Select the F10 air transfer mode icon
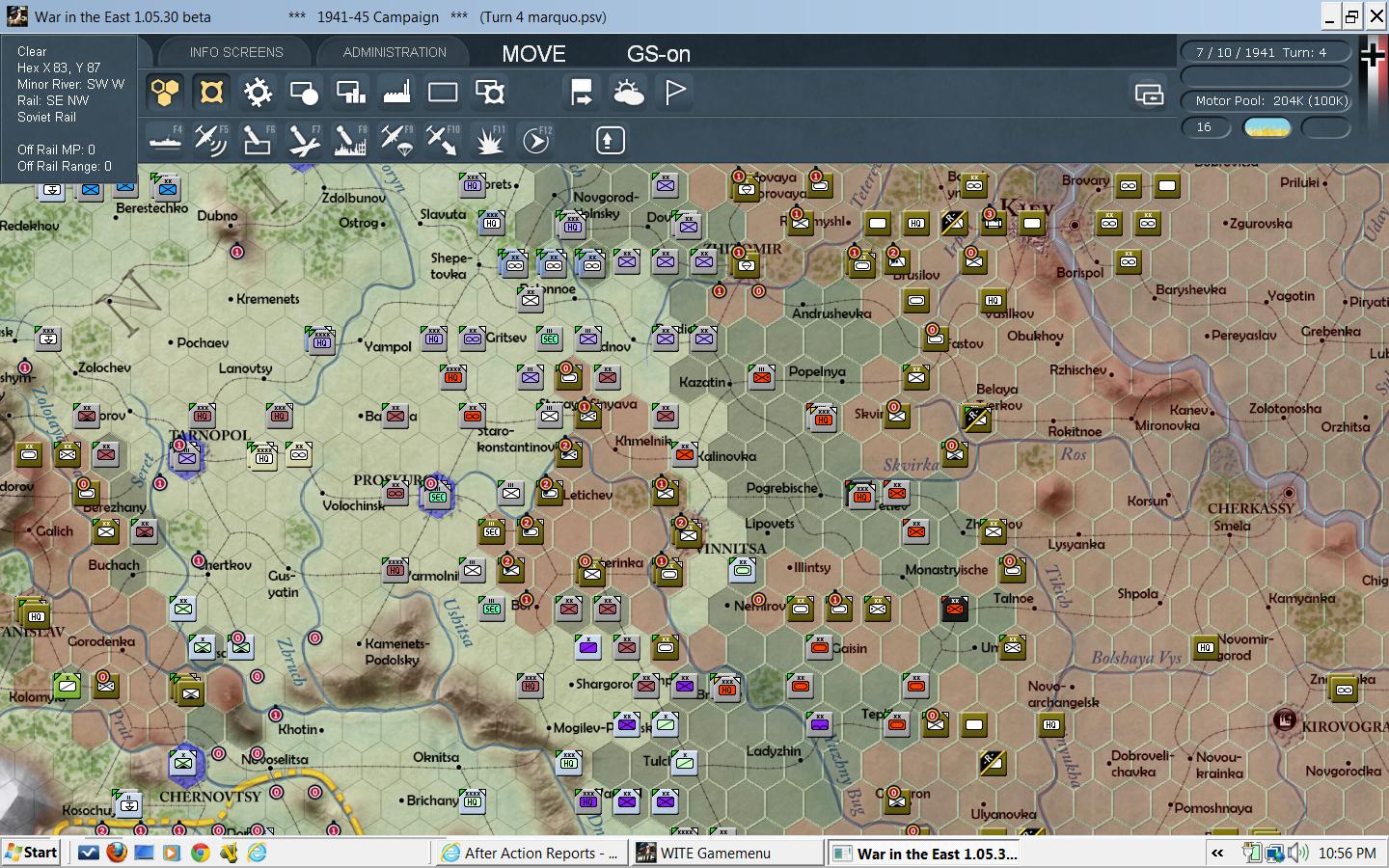The width and height of the screenshot is (1389, 868). coord(443,141)
